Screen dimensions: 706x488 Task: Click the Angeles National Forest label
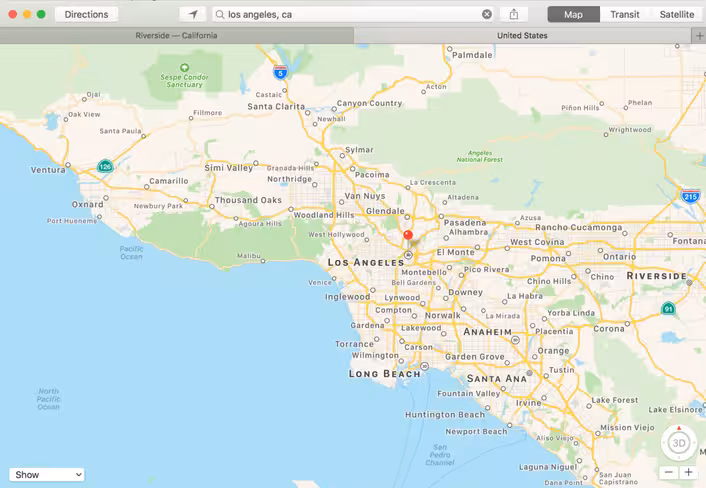click(x=480, y=156)
